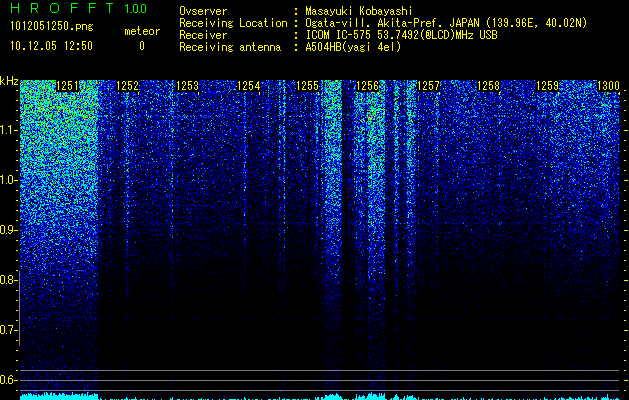The width and height of the screenshot is (629, 400).
Task: Click the Ogata-vill. Akita-Pref. JAPAN location text
Action: (x=446, y=23)
